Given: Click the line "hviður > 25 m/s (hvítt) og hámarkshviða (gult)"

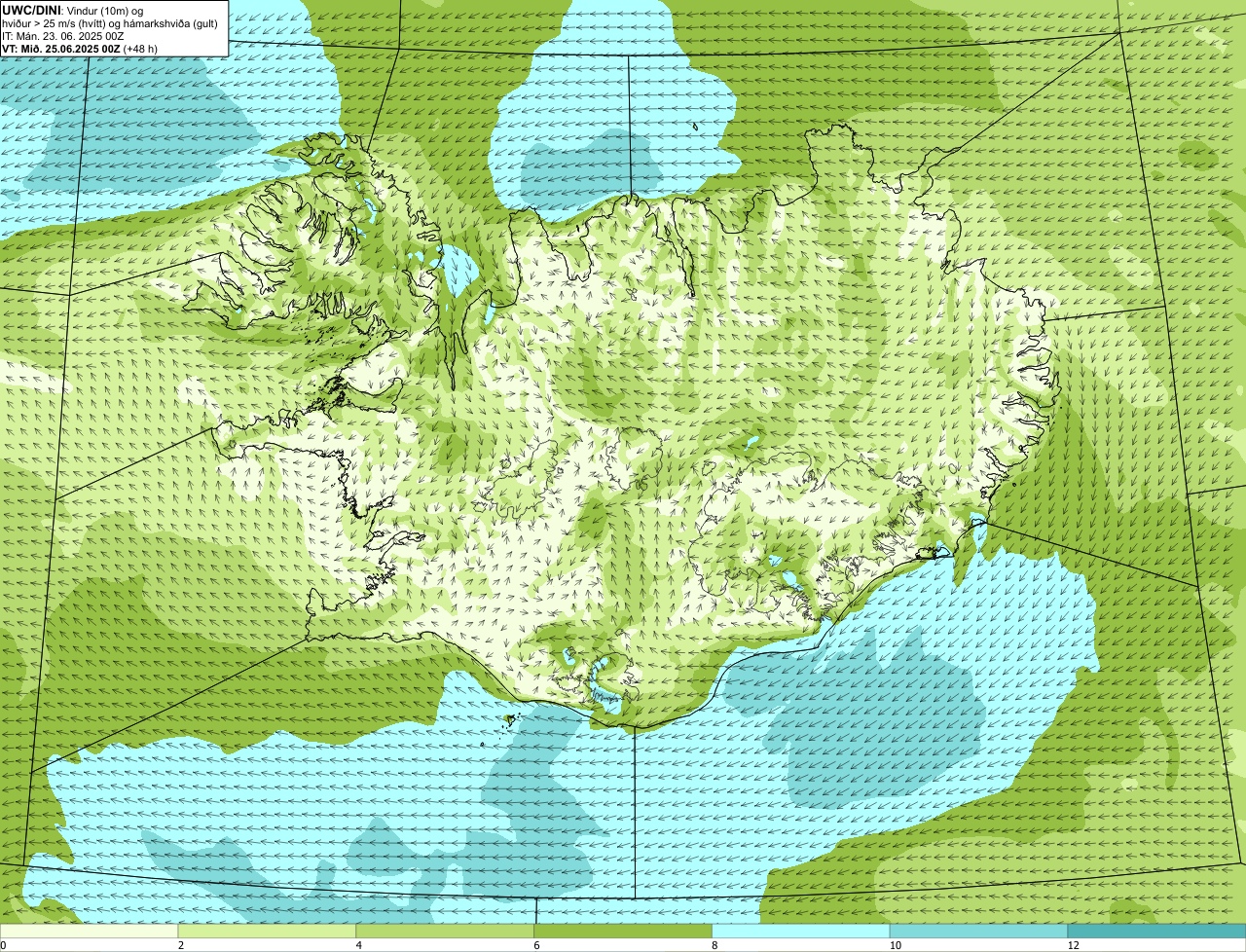Looking at the screenshot, I should [x=110, y=22].
